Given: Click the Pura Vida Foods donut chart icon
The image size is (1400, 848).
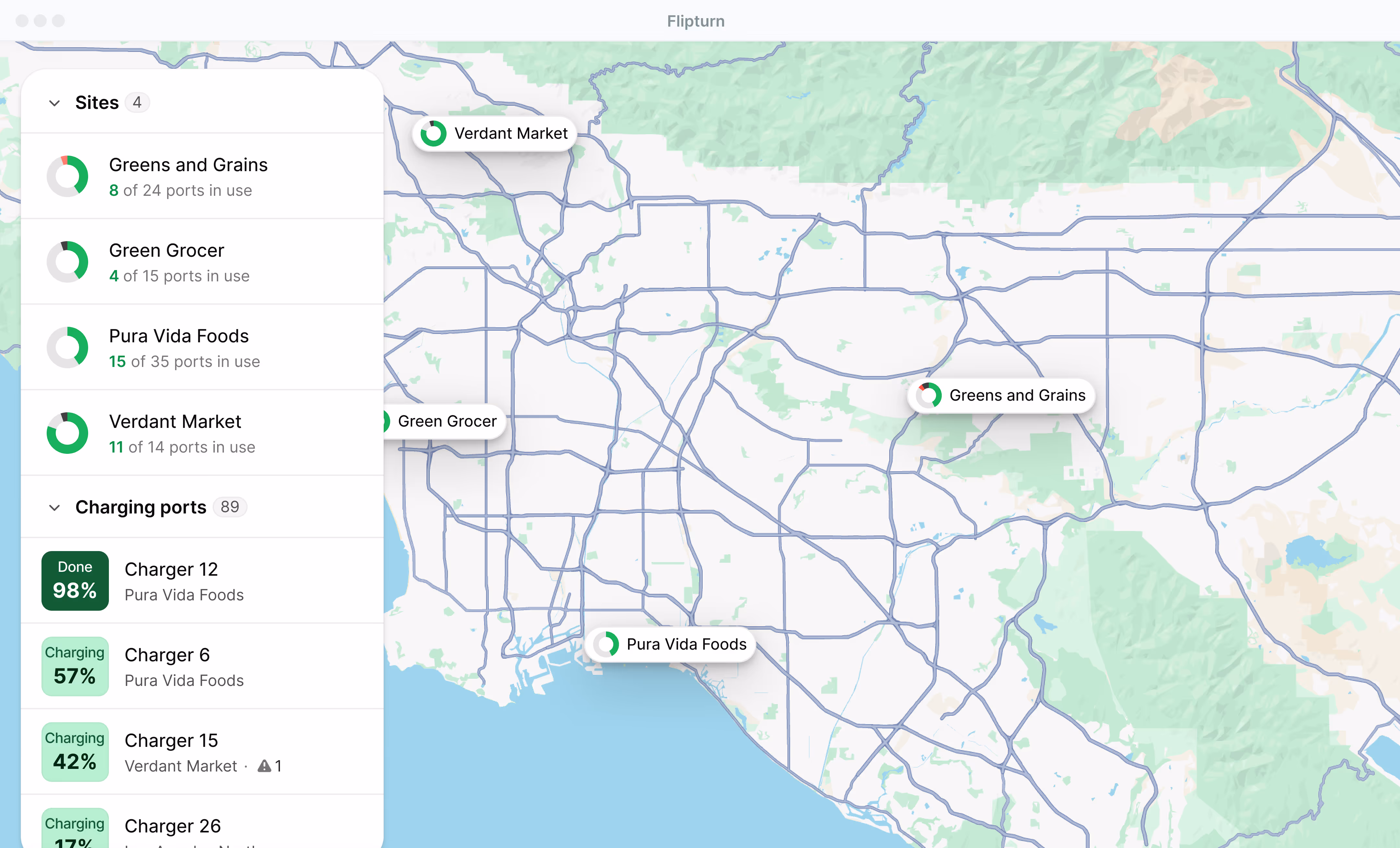Looking at the screenshot, I should point(68,347).
